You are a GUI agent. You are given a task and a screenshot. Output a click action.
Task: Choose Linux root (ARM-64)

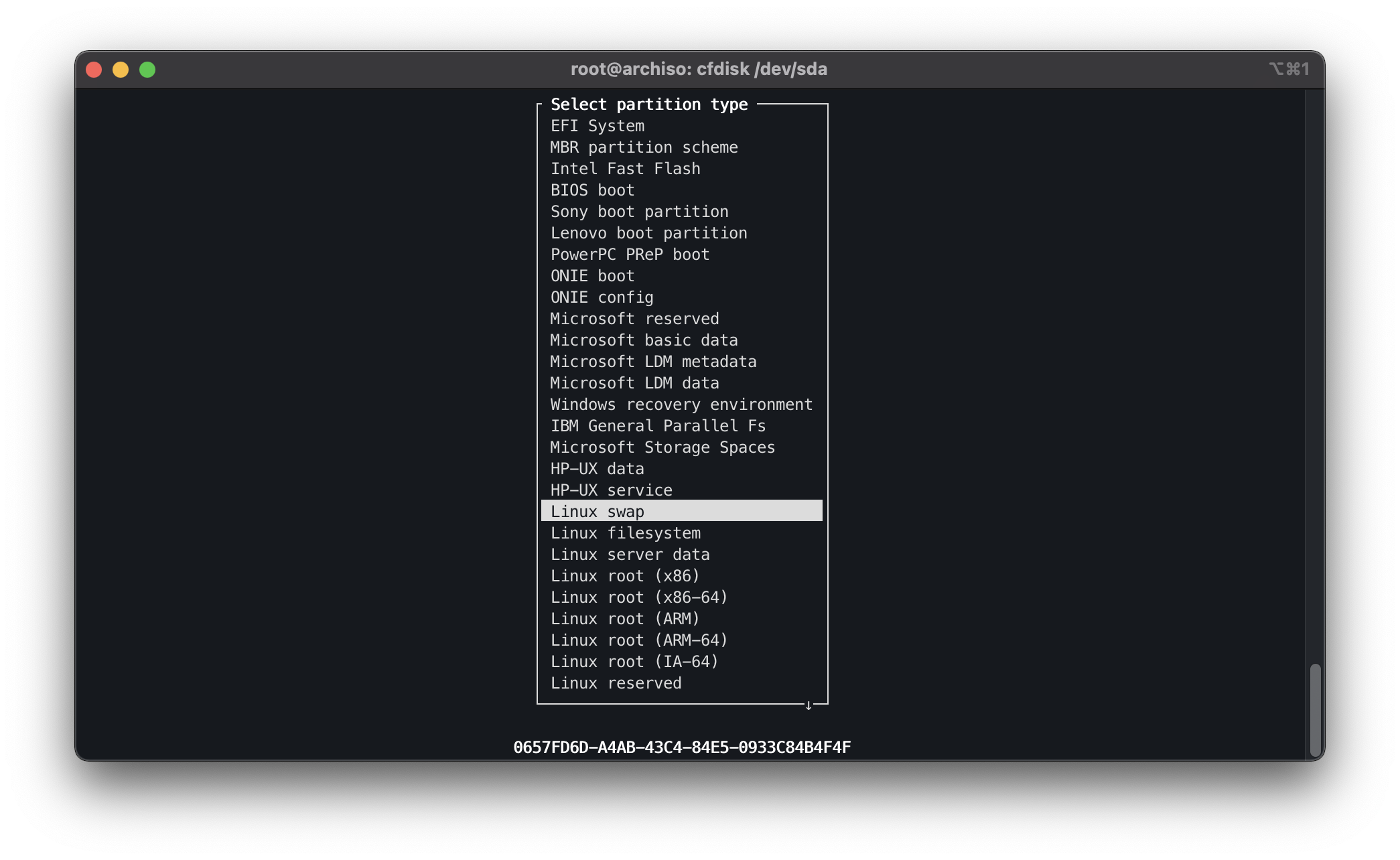[x=640, y=640]
